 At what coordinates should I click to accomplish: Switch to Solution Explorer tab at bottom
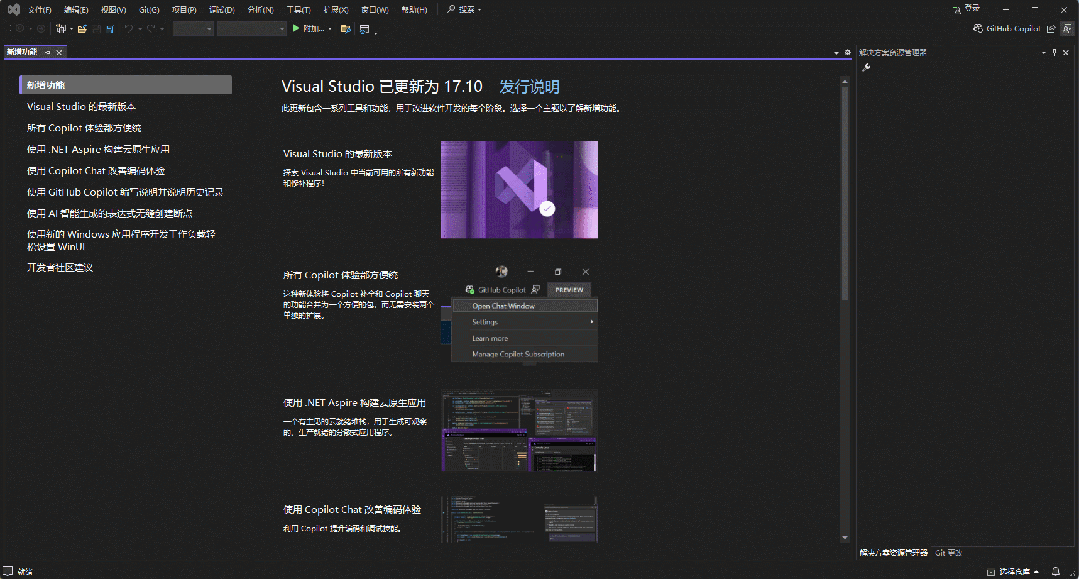pyautogui.click(x=893, y=553)
